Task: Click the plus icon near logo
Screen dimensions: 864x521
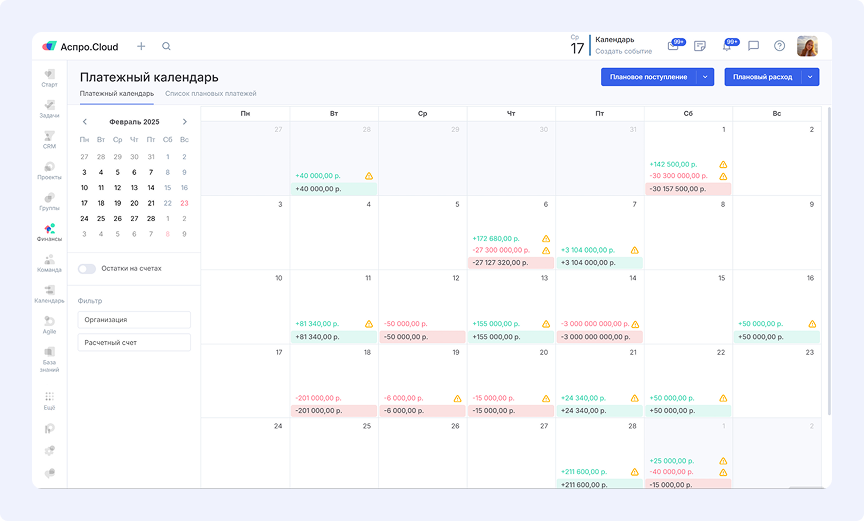Action: point(141,46)
